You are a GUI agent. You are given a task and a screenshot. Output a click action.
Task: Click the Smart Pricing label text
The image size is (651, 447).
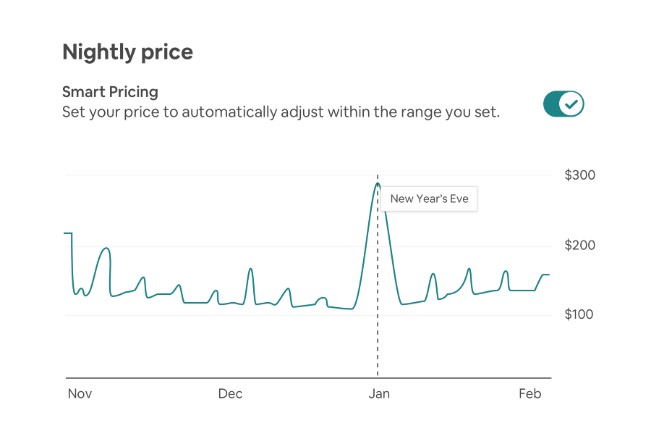pos(110,92)
